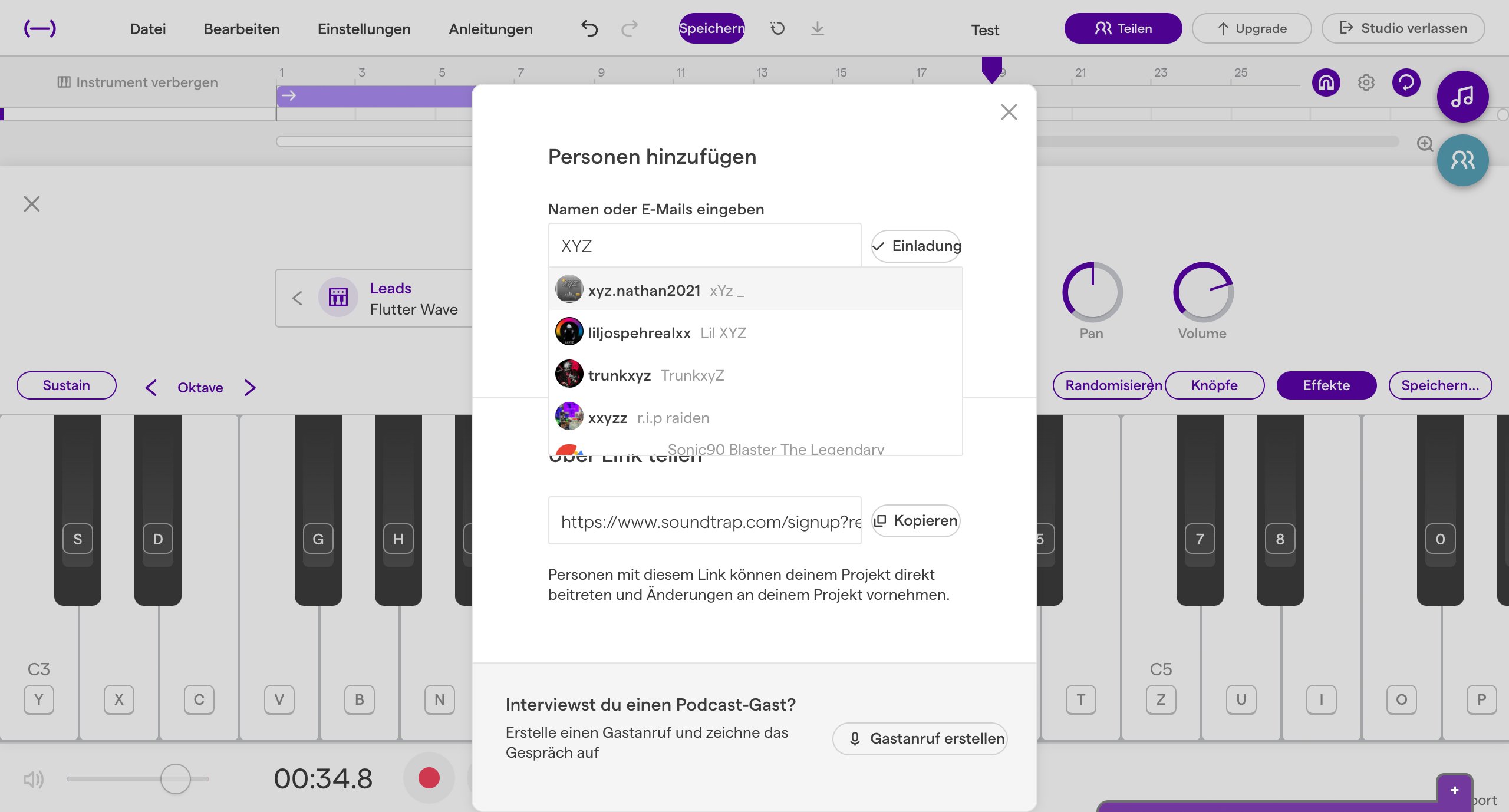The image size is (1509, 812).
Task: Click the master volume slider handle
Action: [175, 779]
